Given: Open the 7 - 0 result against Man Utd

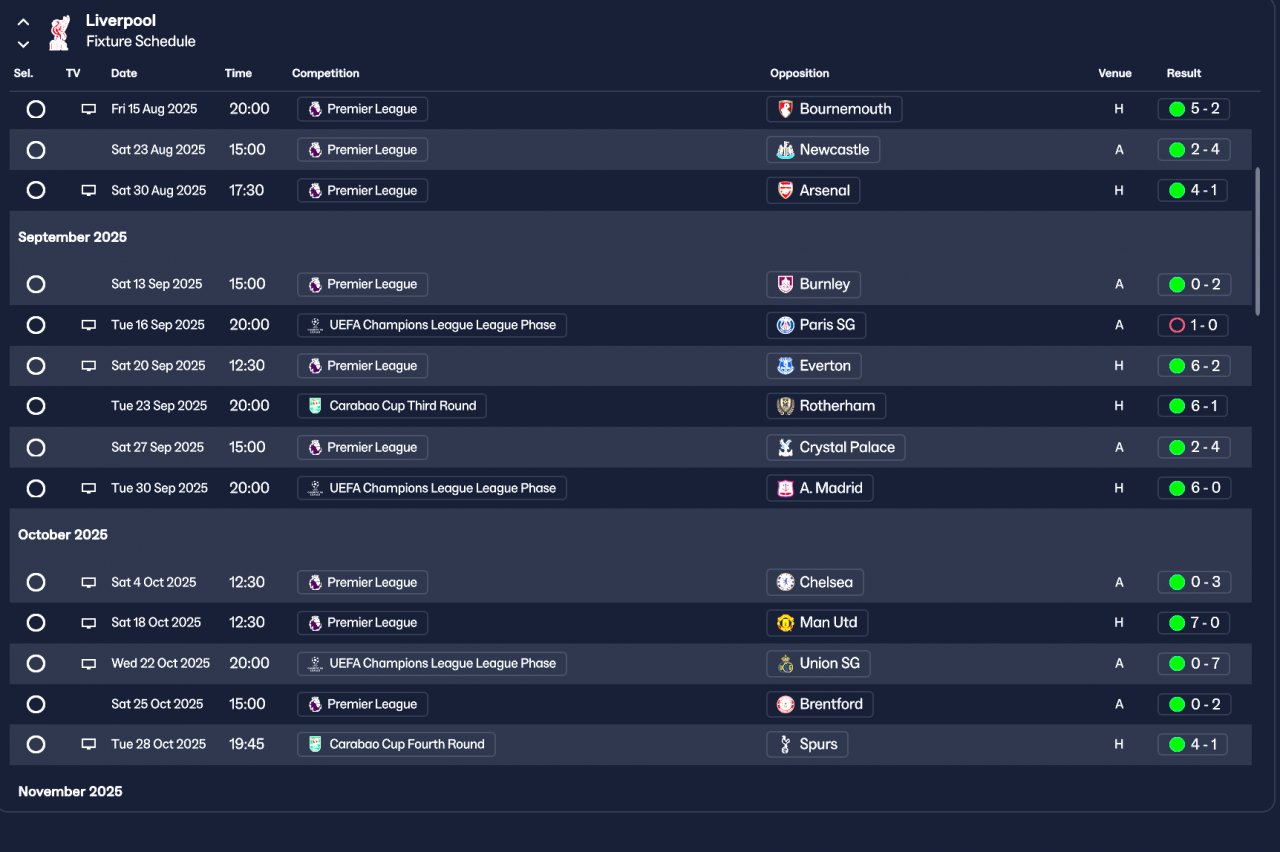Looking at the screenshot, I should [x=1204, y=622].
